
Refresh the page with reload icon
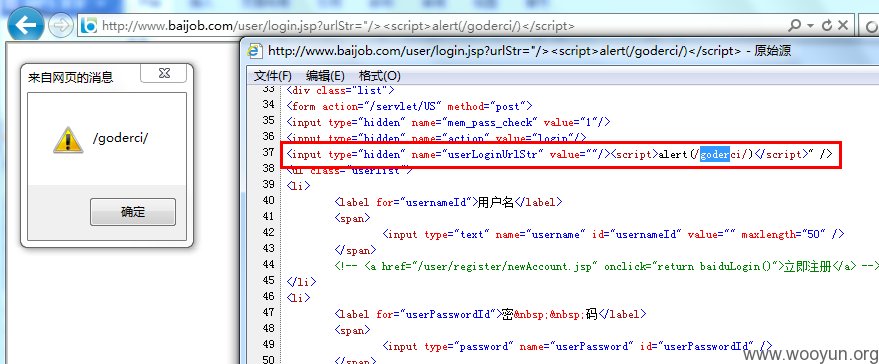point(826,26)
